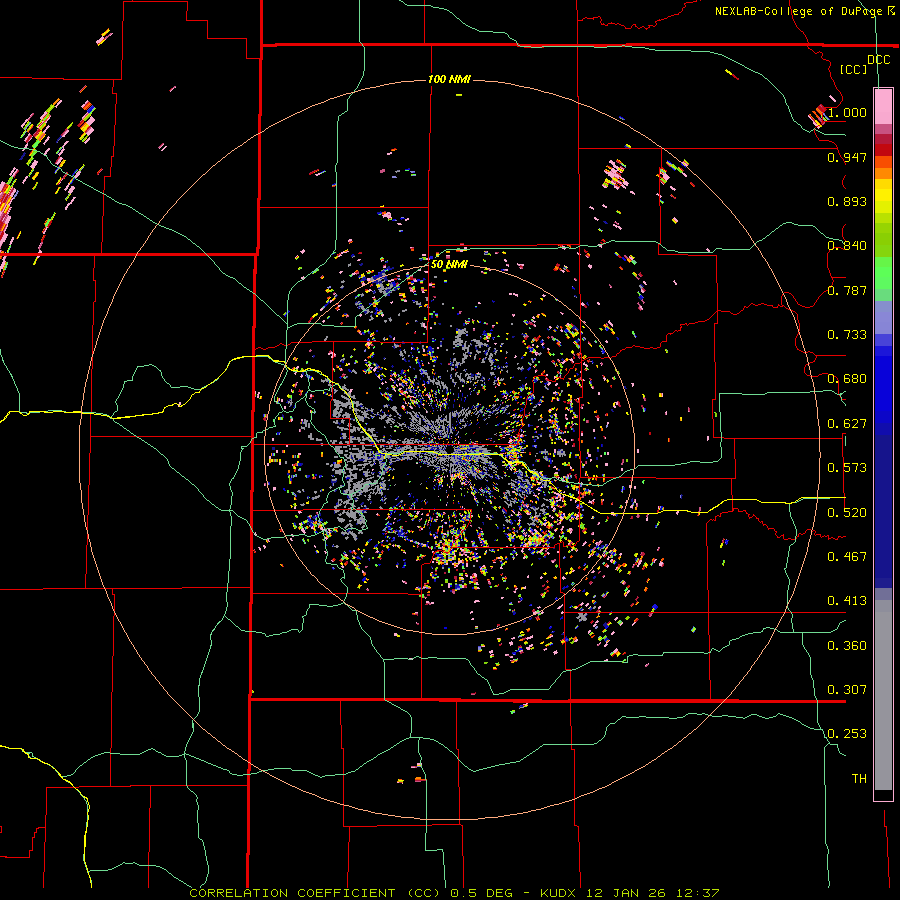Pick the dark navy color bar segment
Image resolution: width=900 pixels, height=900 pixels.
[883, 511]
